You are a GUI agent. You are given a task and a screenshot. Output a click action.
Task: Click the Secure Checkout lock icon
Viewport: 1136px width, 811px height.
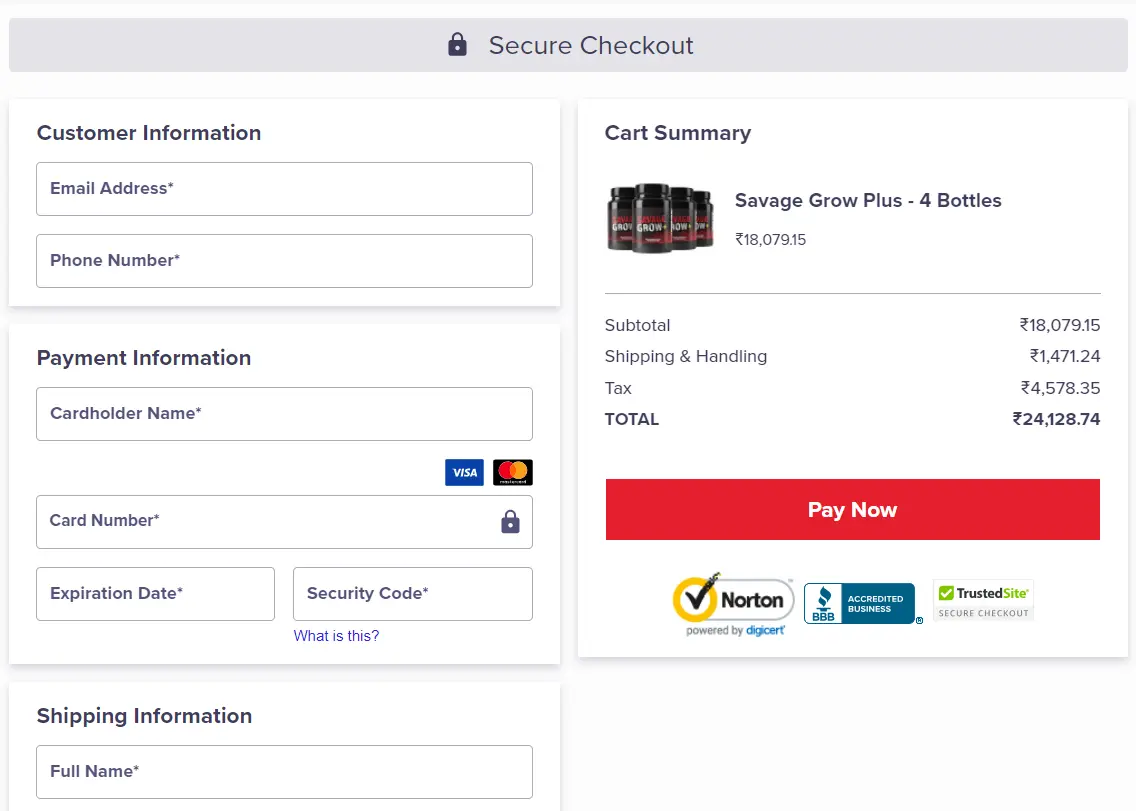tap(457, 44)
